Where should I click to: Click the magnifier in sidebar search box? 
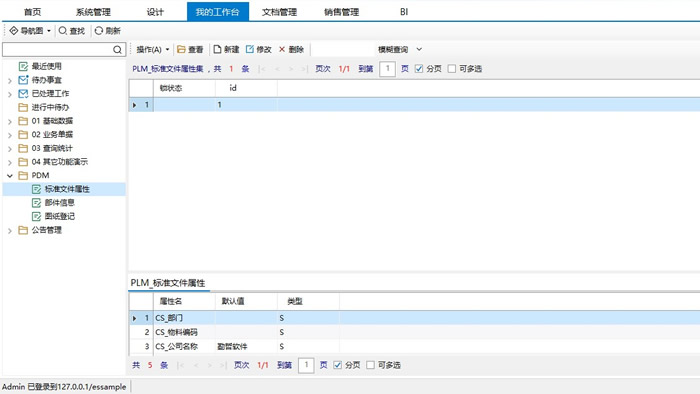(117, 50)
